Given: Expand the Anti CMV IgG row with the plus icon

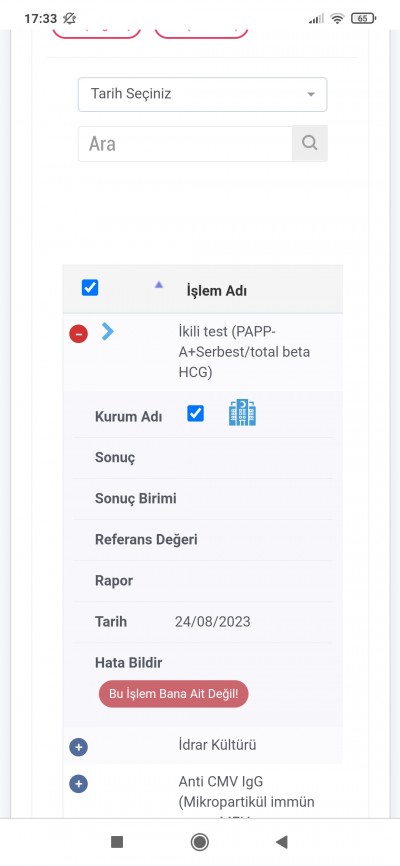Looking at the screenshot, I should [x=78, y=784].
